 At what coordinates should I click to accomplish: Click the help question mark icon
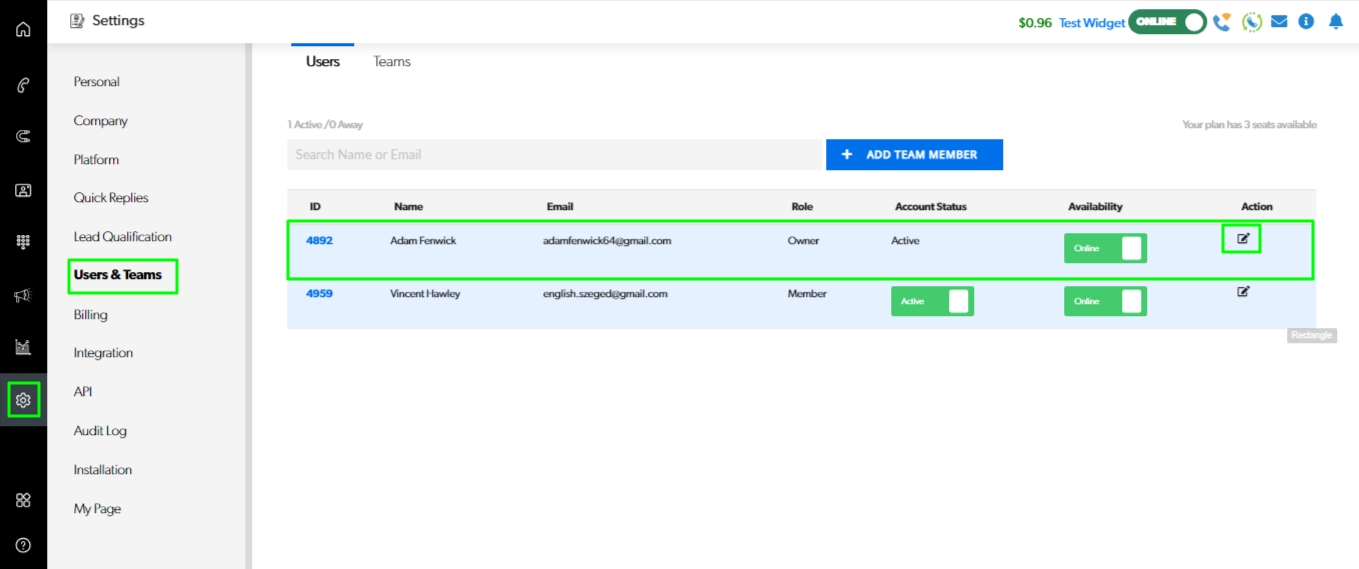pyautogui.click(x=23, y=545)
